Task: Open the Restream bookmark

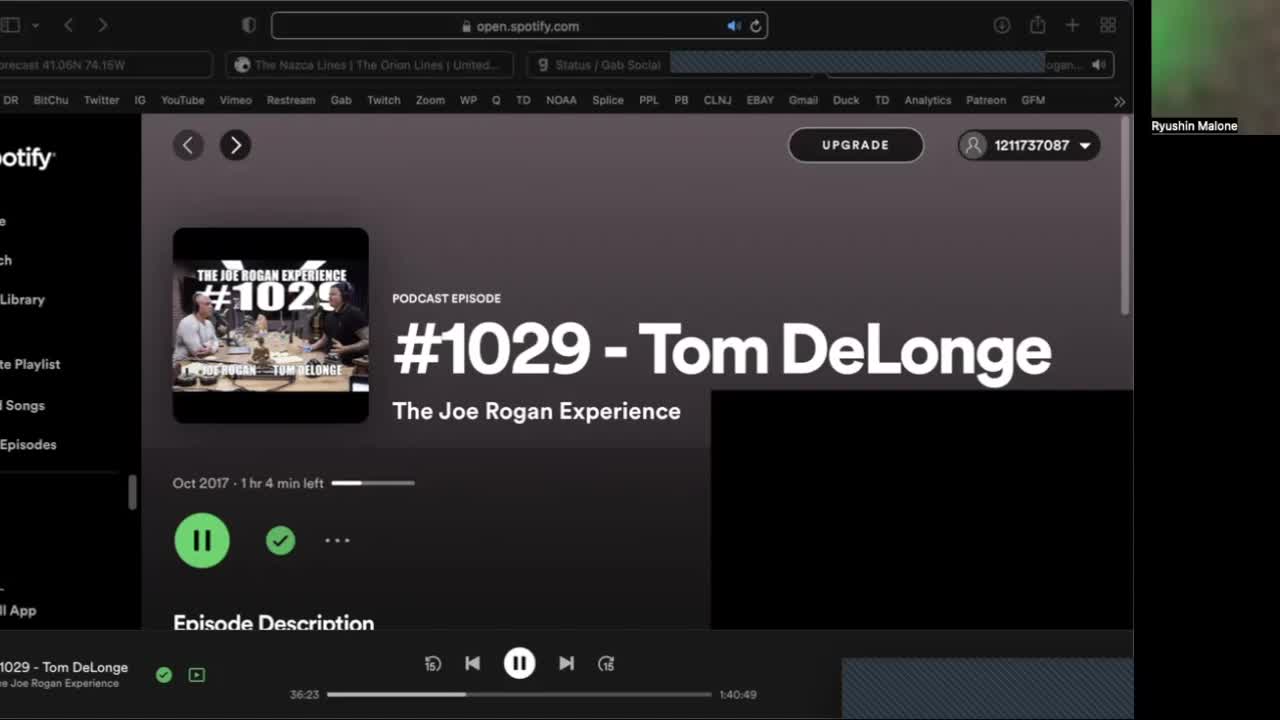Action: 291,100
